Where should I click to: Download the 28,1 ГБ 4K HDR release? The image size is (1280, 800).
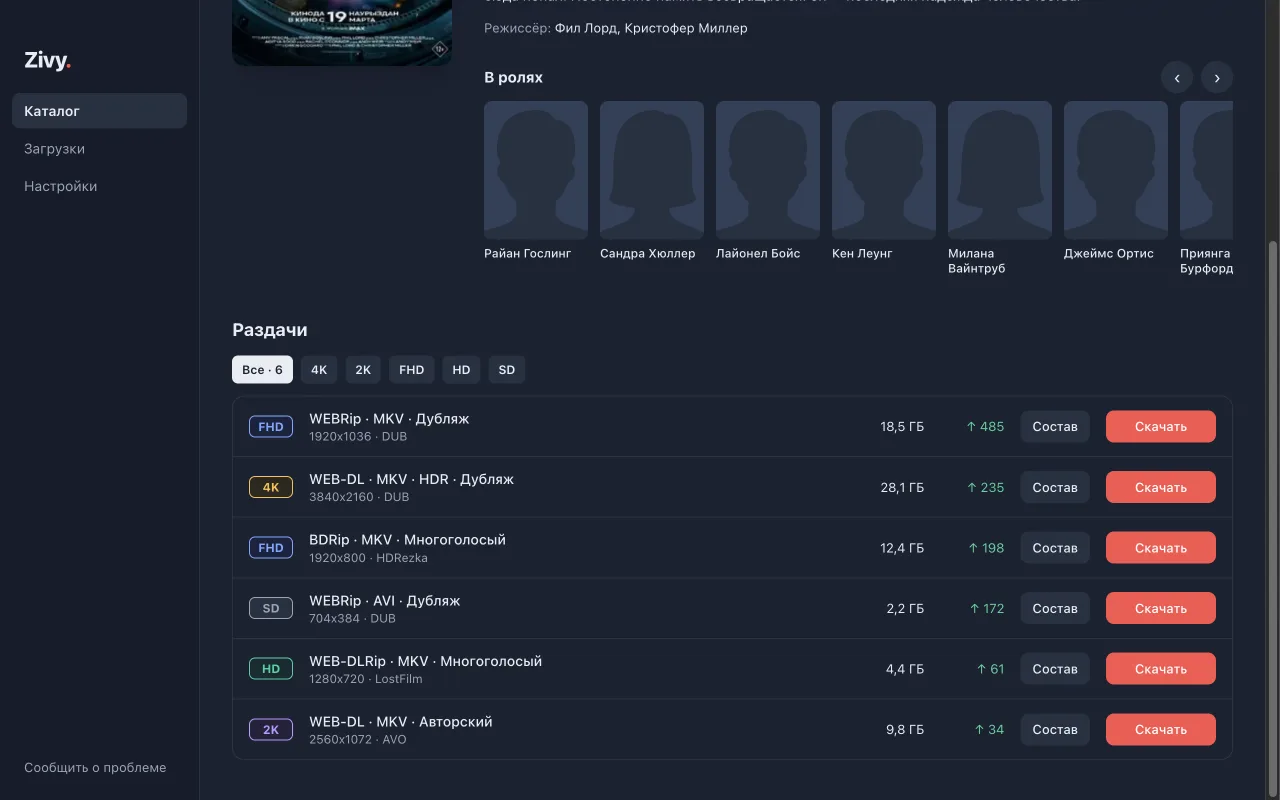point(1161,487)
